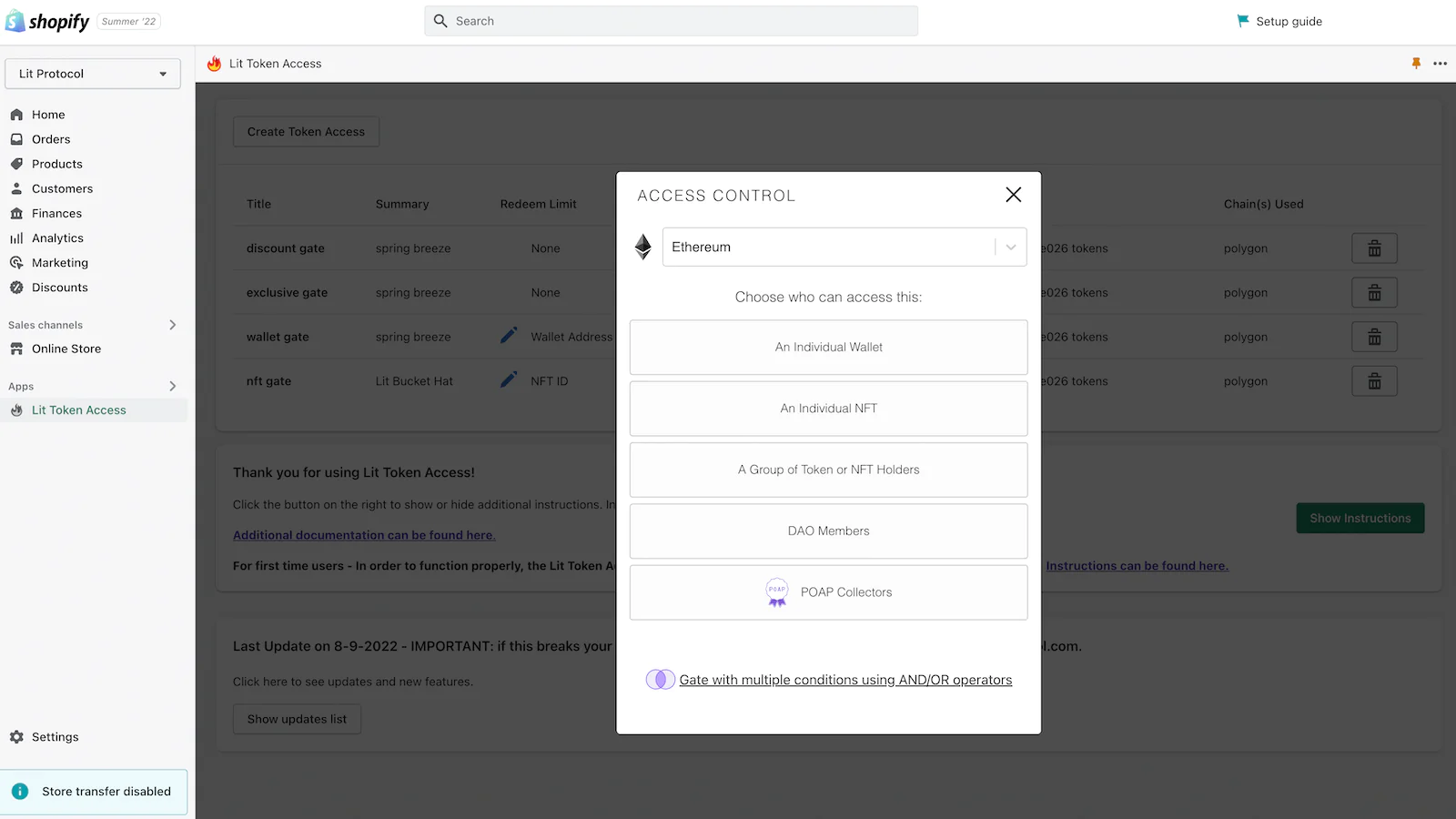Unpin Lit Token Access with the pin icon
Viewport: 1456px width, 819px height.
click(1416, 63)
